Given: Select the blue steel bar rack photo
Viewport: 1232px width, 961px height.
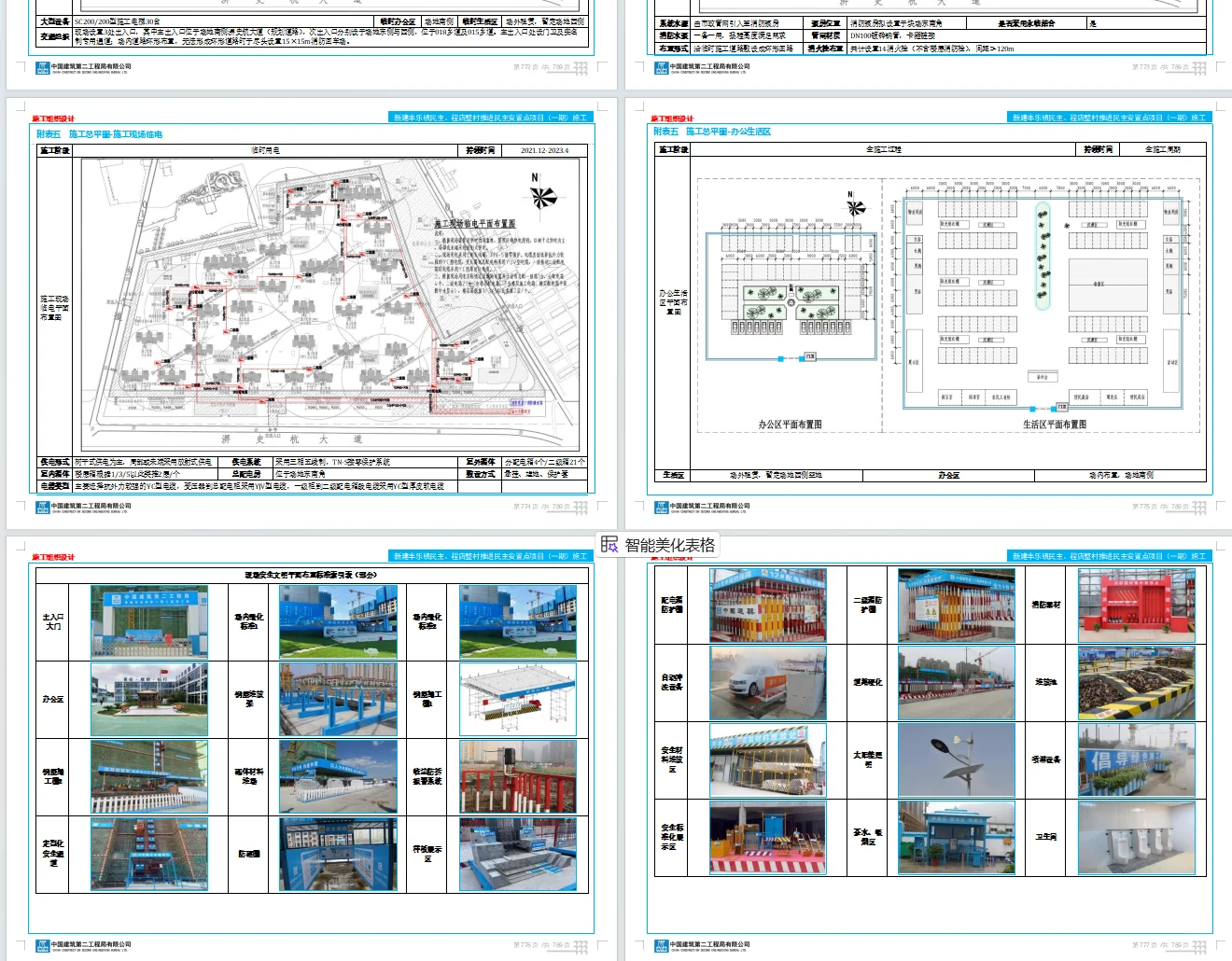Looking at the screenshot, I should [339, 699].
